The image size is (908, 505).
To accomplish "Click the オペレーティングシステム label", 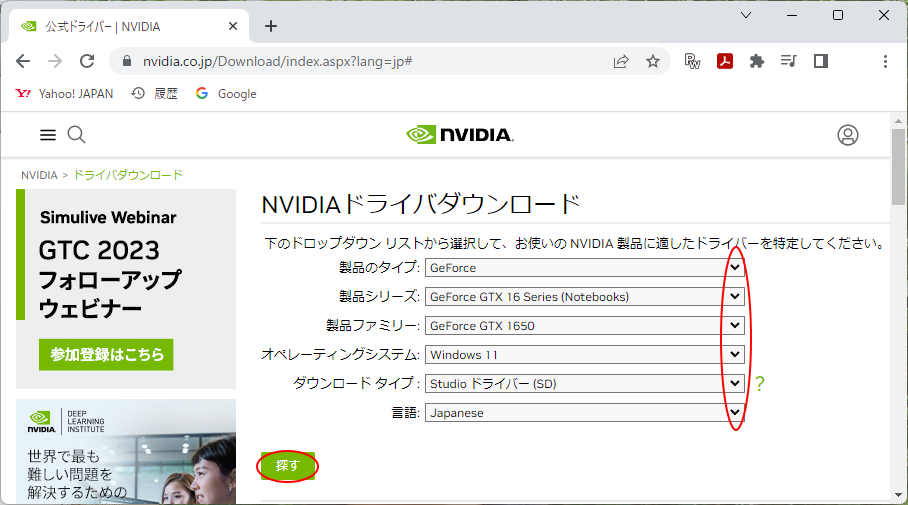I will [340, 354].
